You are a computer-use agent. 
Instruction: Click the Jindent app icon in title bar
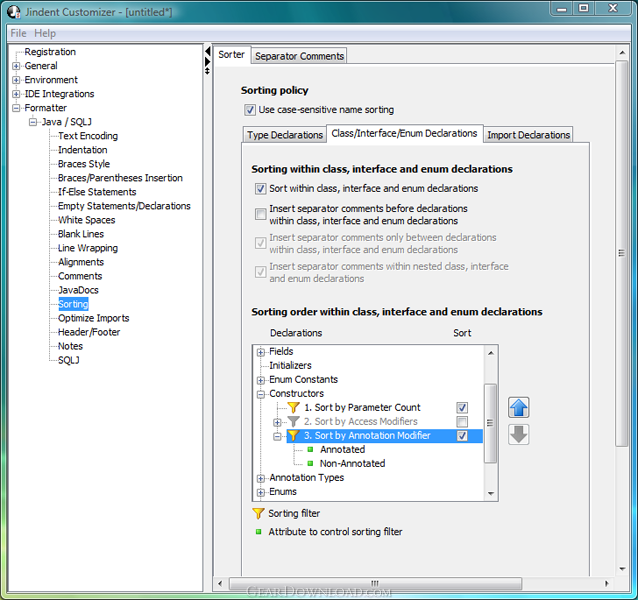(14, 12)
